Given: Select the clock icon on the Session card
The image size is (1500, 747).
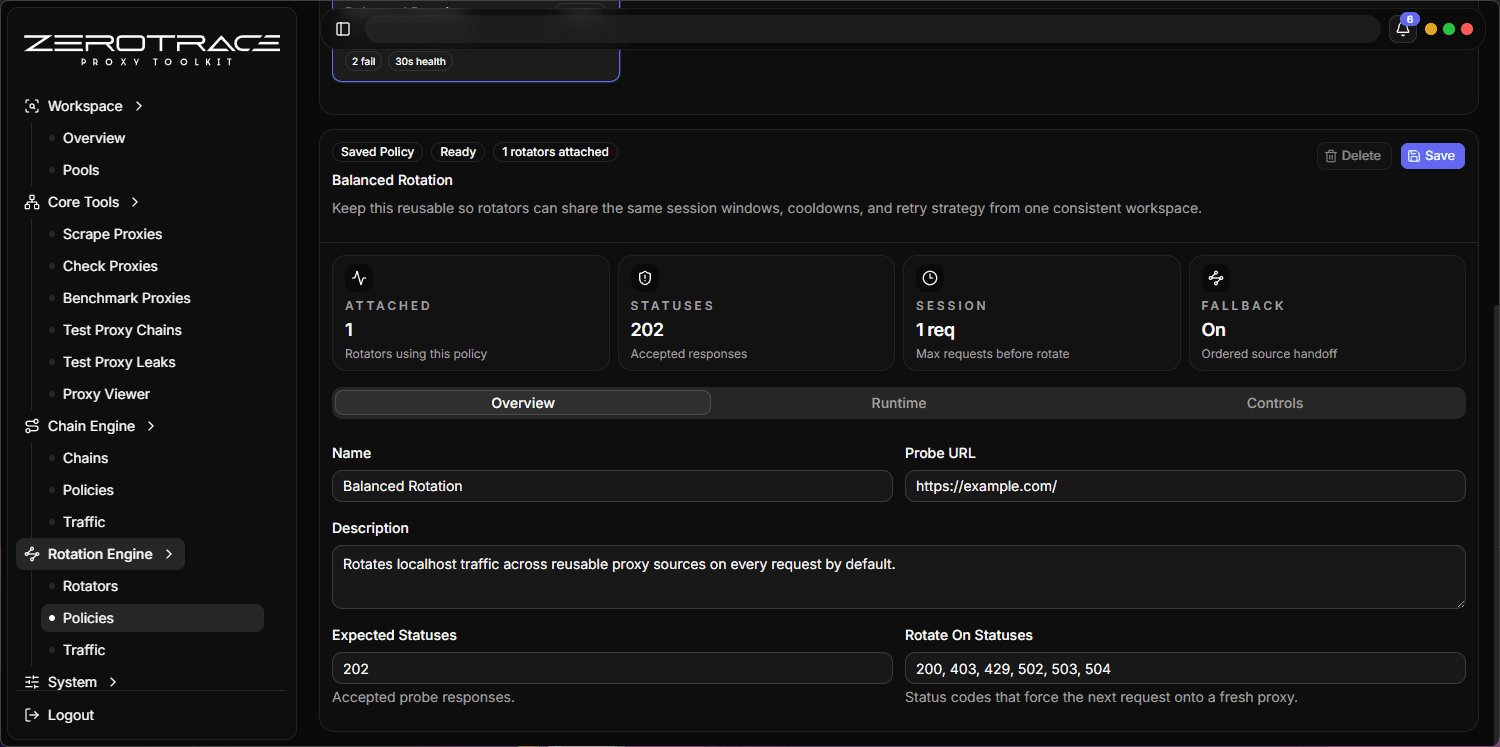Looking at the screenshot, I should 930,278.
